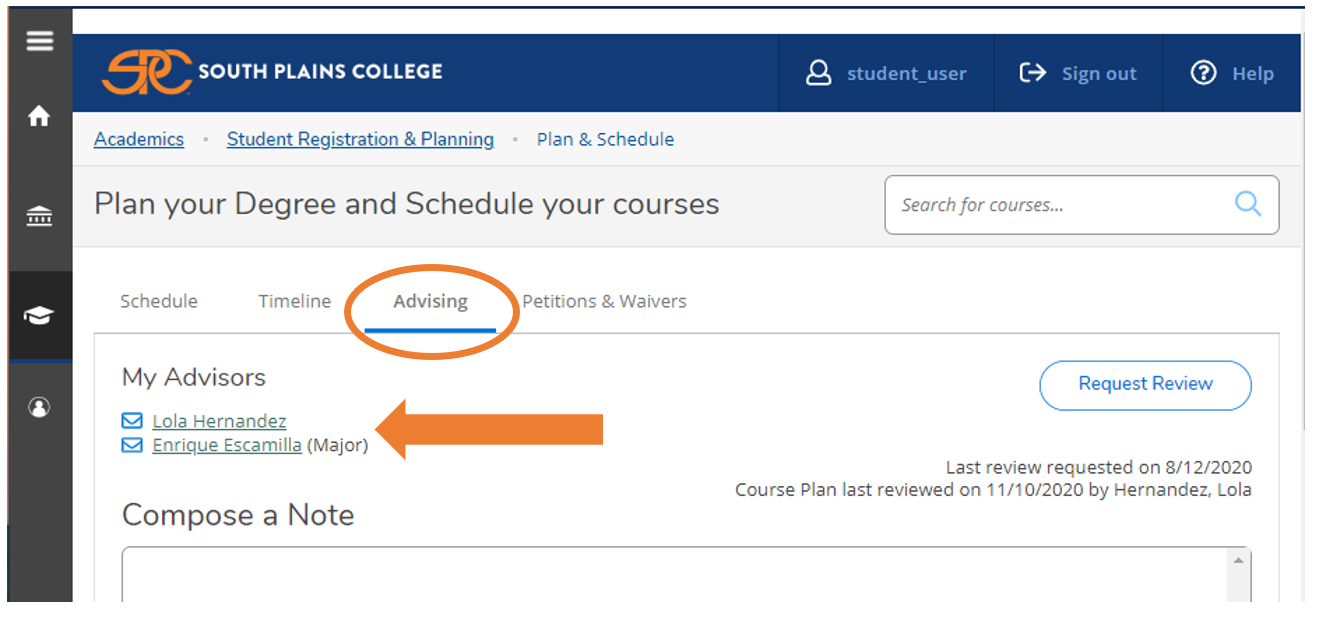This screenshot has width=1318, height=631.
Task: Sign out of the account
Action: pos(1078,73)
